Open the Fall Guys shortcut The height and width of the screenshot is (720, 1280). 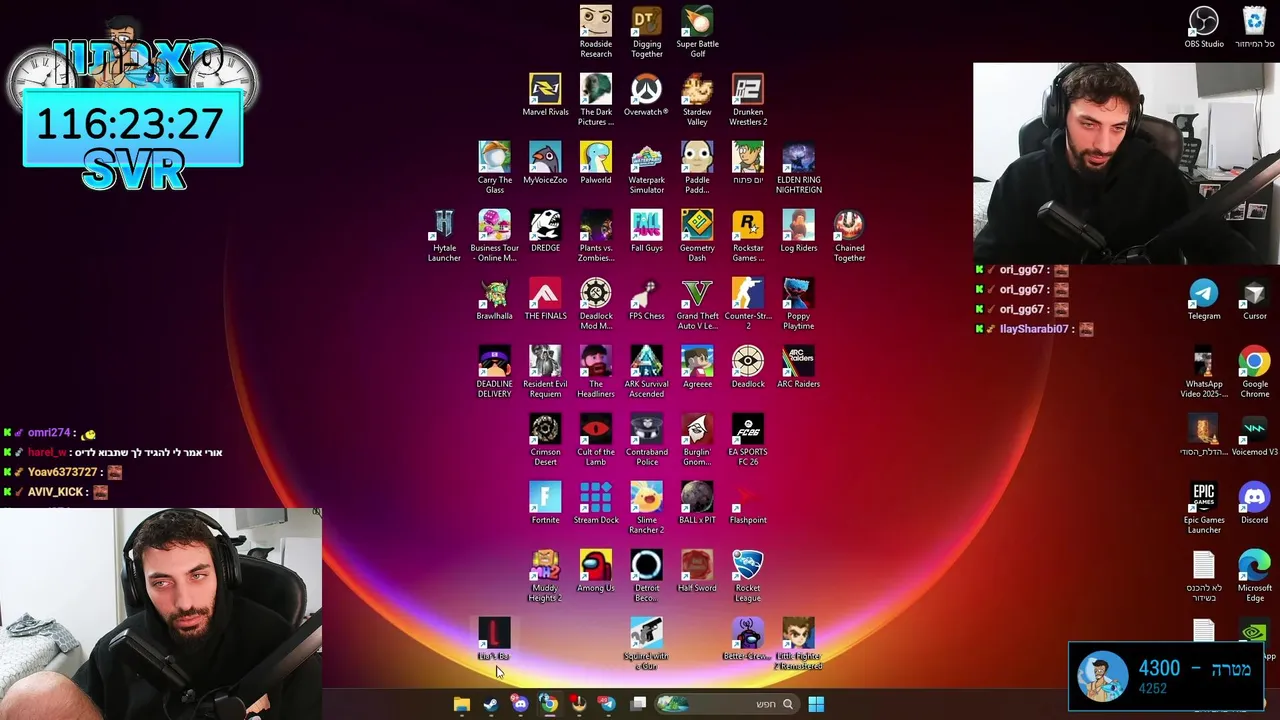[x=647, y=231]
